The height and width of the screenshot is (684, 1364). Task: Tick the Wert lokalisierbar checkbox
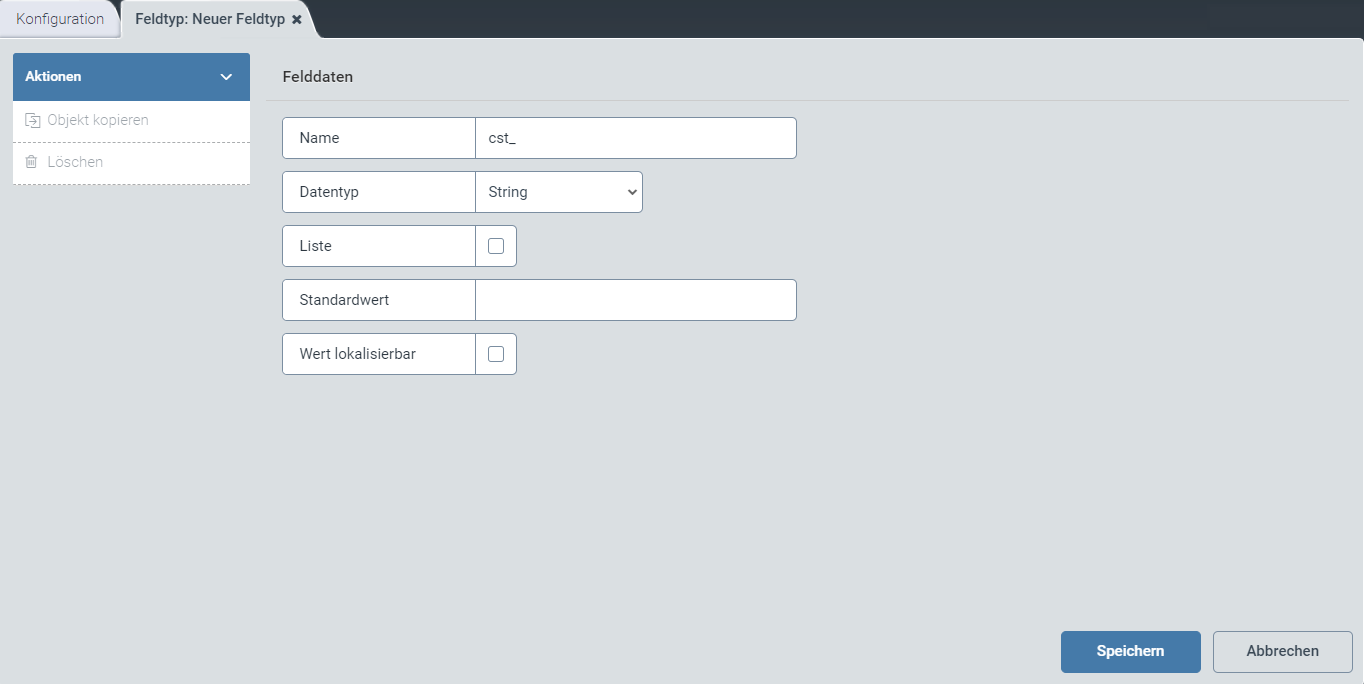coord(496,354)
